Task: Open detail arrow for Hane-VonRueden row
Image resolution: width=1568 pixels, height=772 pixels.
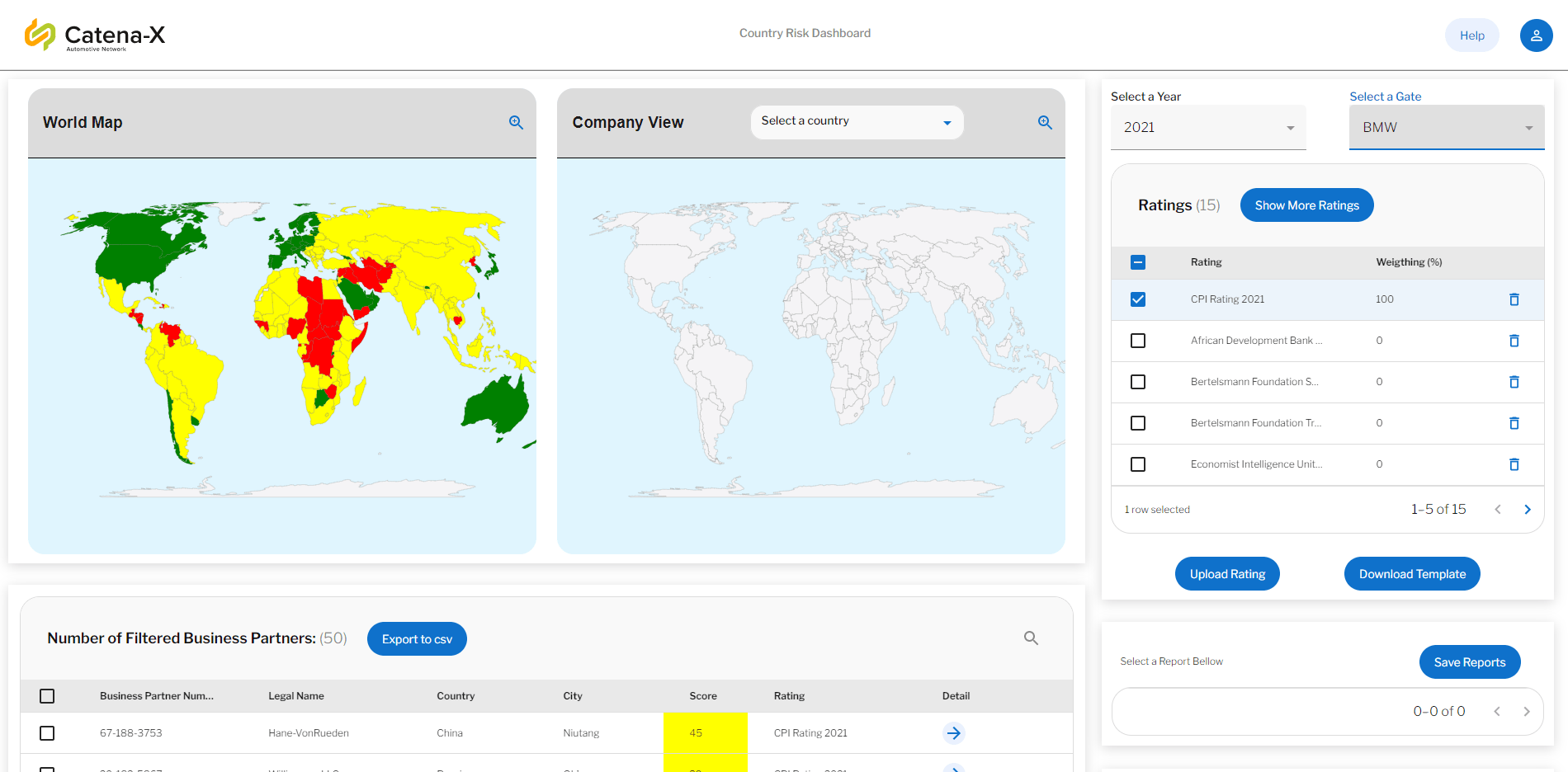Action: point(954,733)
